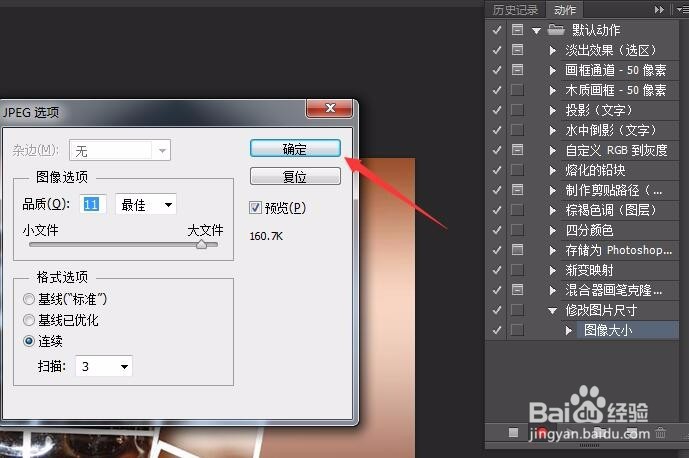This screenshot has width=689, height=458.
Task: Select the 水中倒影（文字） action row
Action: 610,130
